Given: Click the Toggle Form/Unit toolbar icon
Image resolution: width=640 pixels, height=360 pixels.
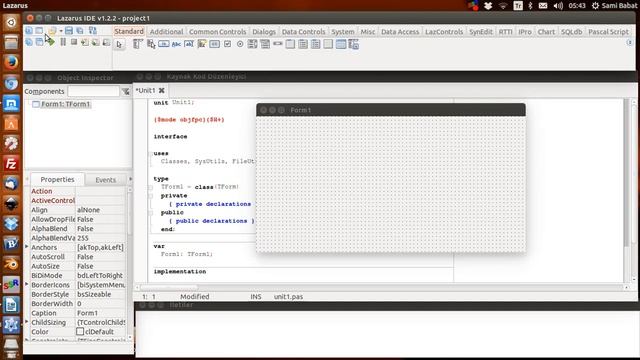Looking at the screenshot, I should [93, 31].
